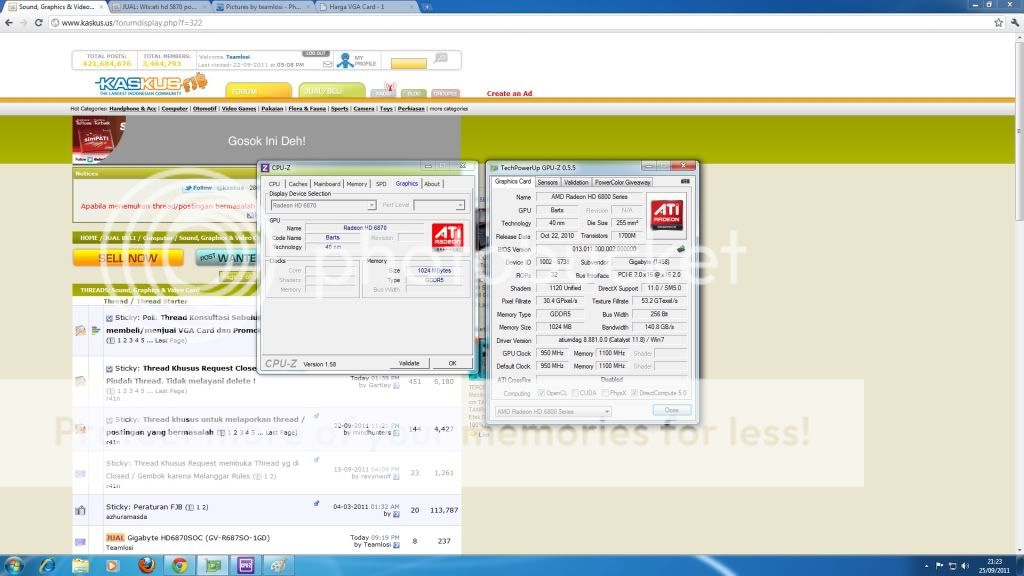Launch Internet Explorer from the taskbar
The height and width of the screenshot is (576, 1024).
pyautogui.click(x=47, y=565)
